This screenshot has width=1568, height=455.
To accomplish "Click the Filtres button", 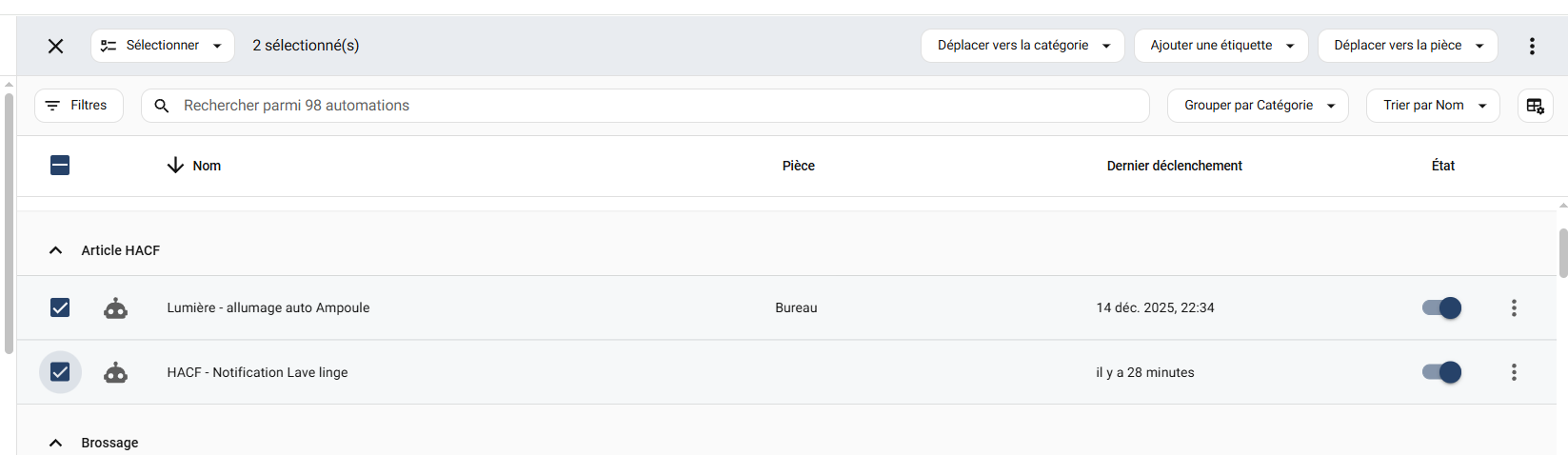I will tap(79, 106).
